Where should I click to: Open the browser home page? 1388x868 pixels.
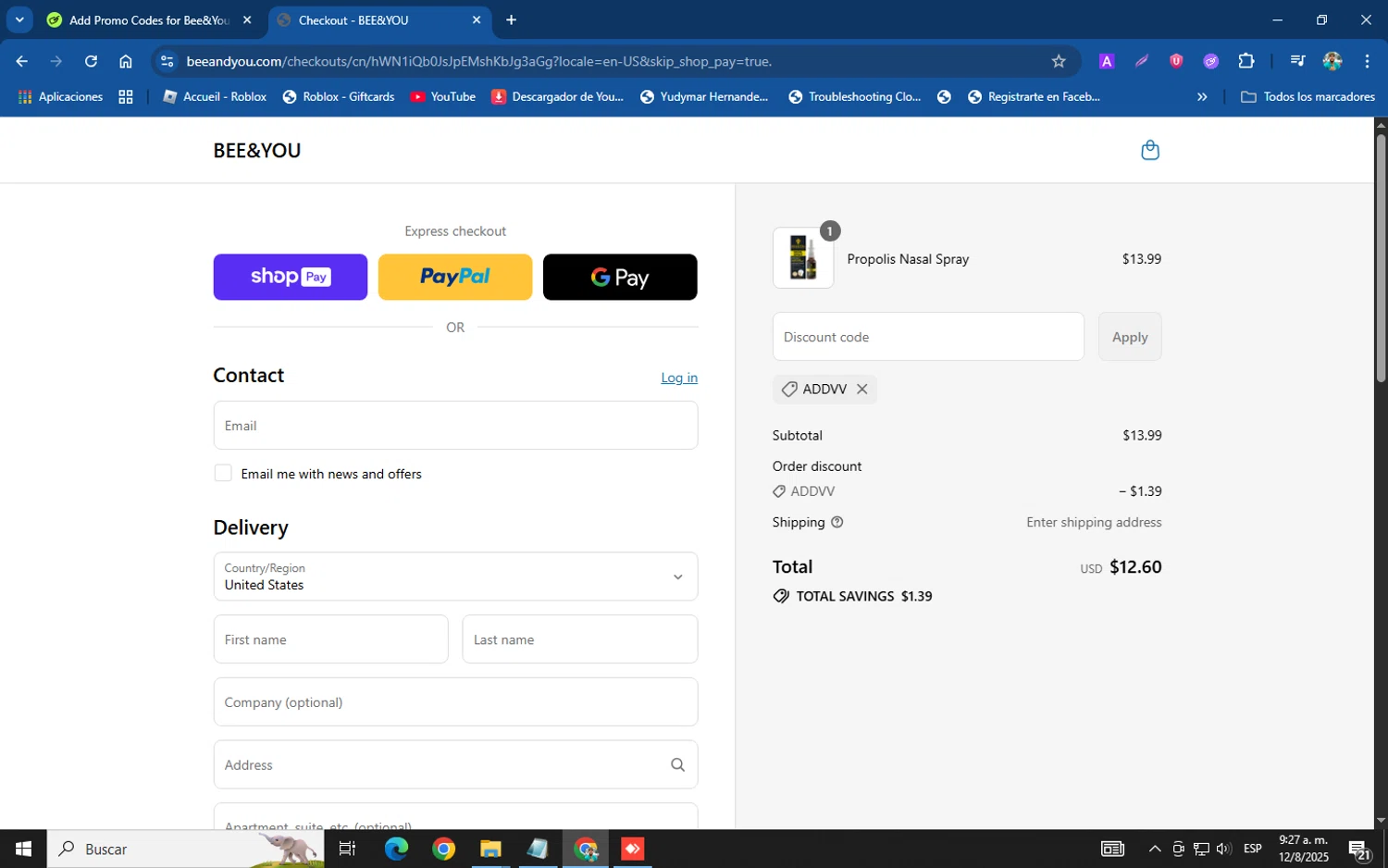tap(126, 61)
